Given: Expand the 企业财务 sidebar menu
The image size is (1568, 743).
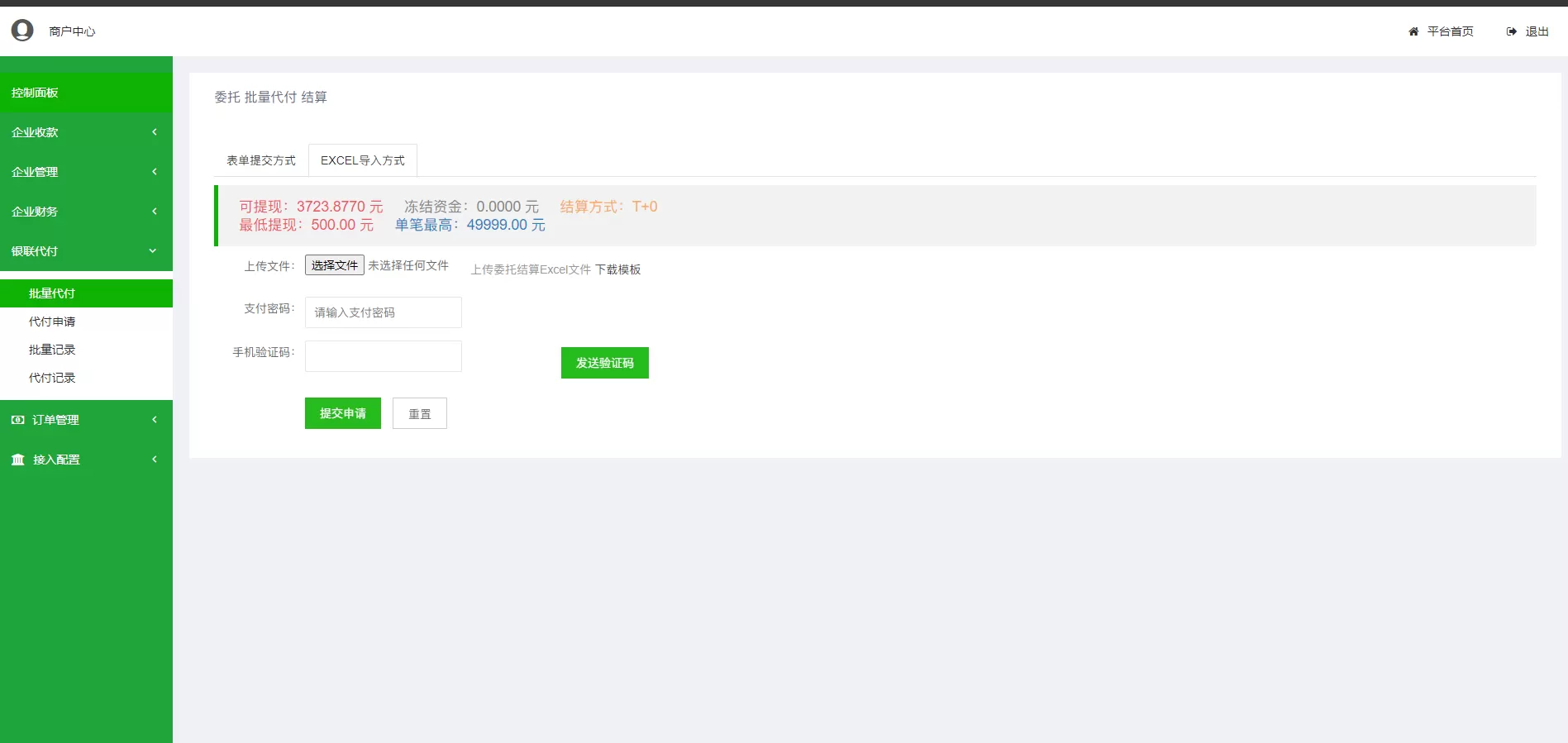Looking at the screenshot, I should [x=86, y=212].
